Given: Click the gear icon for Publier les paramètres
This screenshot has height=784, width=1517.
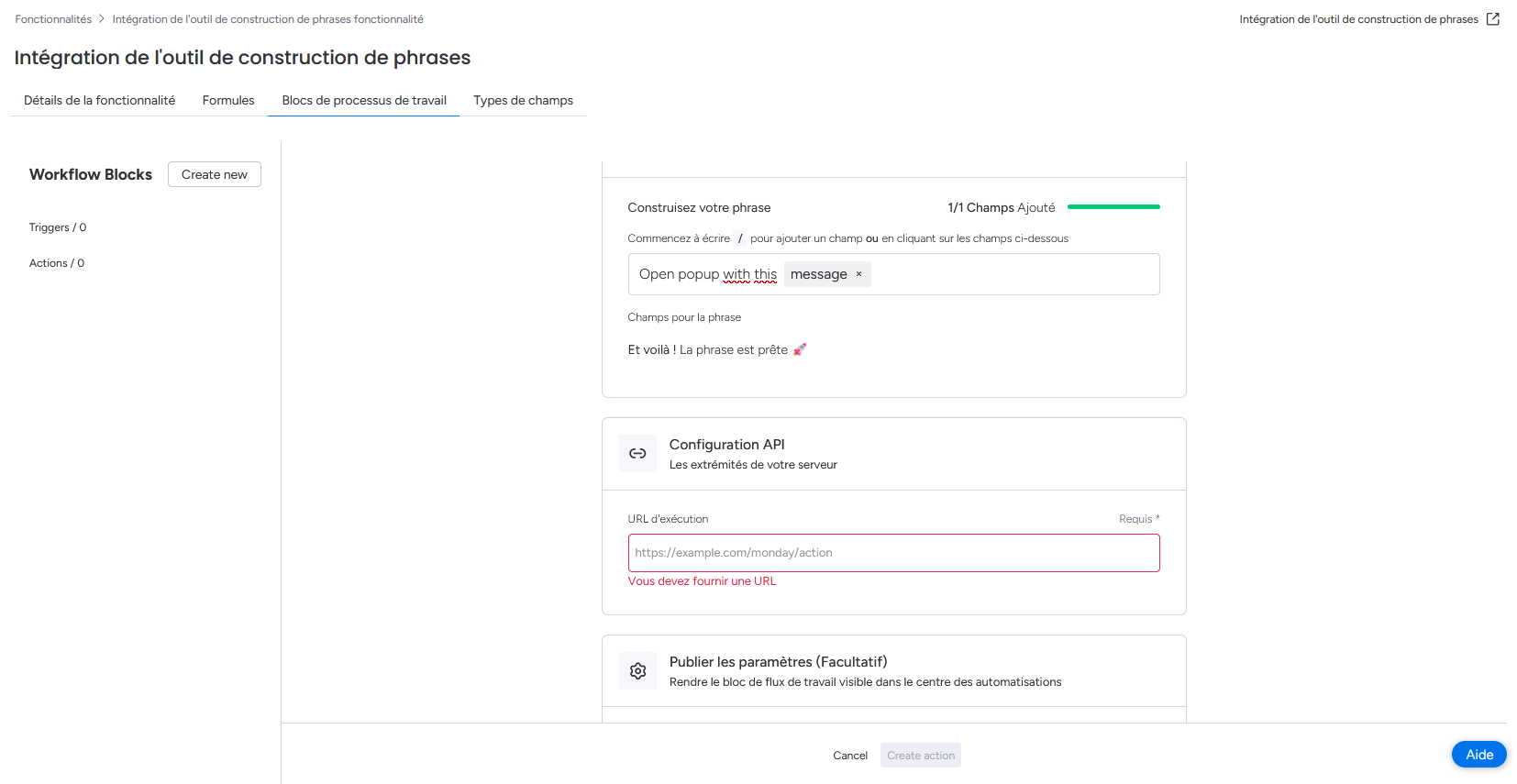Looking at the screenshot, I should (x=637, y=671).
